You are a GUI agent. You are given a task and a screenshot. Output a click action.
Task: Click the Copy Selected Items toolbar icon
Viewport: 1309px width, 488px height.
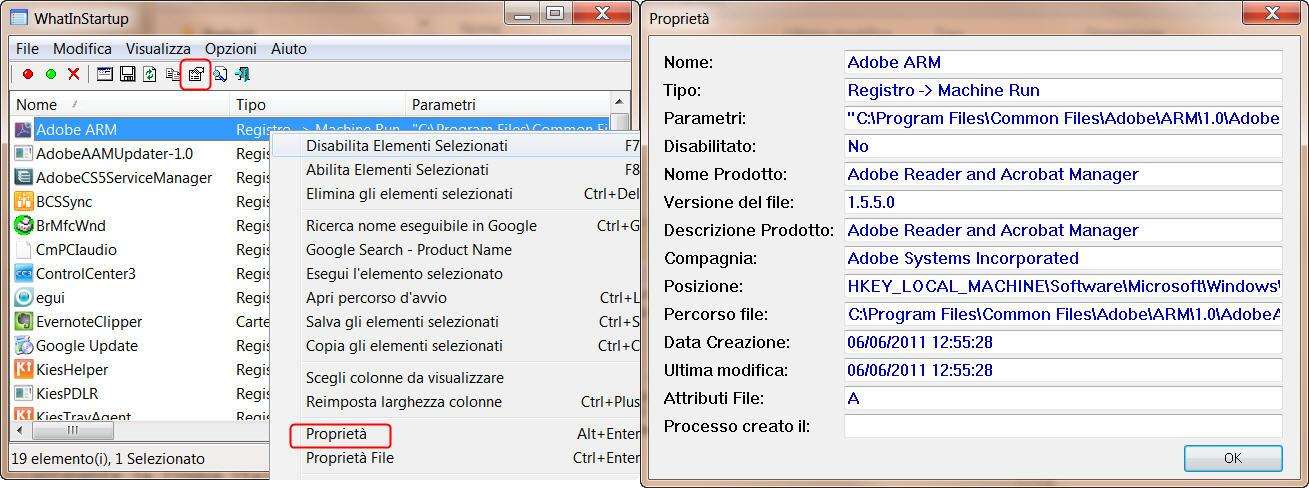coord(173,74)
